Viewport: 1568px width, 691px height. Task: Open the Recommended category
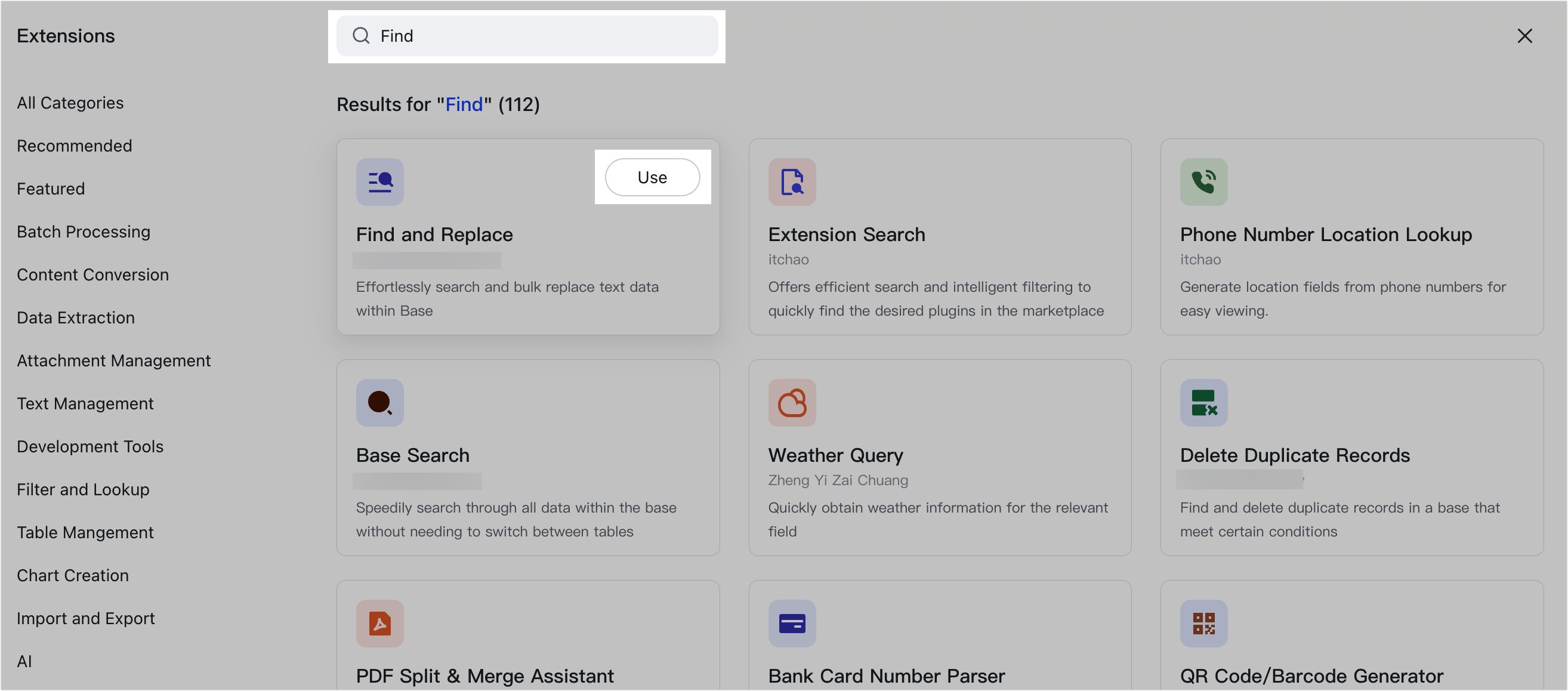tap(74, 146)
